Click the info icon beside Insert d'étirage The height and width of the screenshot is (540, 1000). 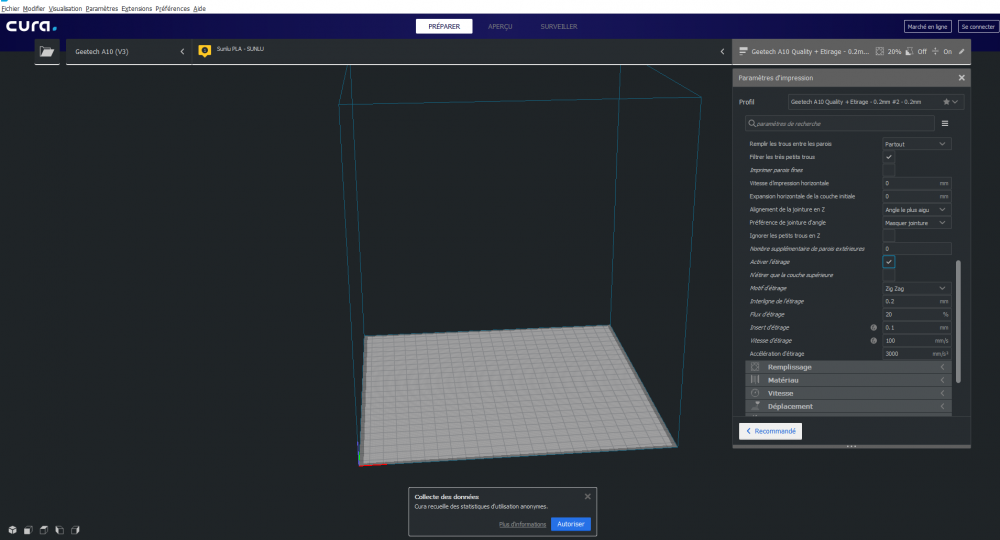(x=874, y=328)
